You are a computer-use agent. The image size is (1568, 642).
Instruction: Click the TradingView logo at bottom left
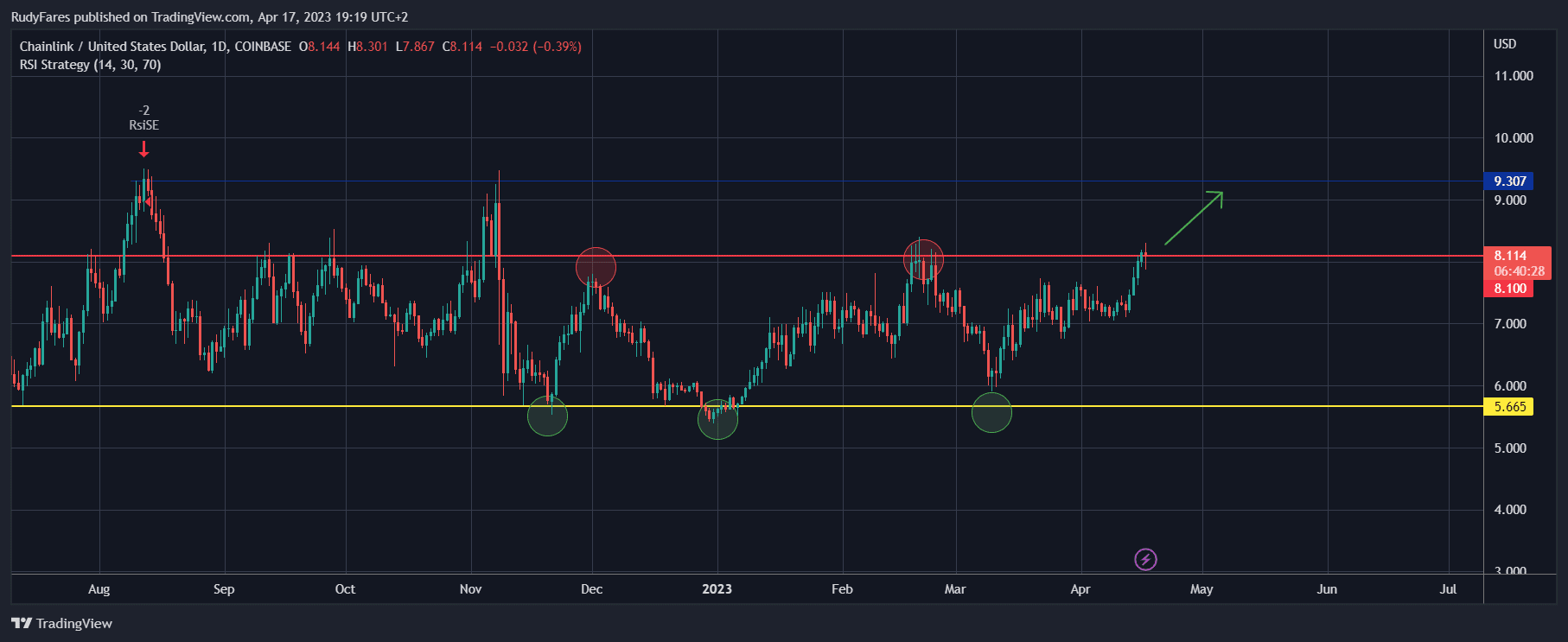61,623
